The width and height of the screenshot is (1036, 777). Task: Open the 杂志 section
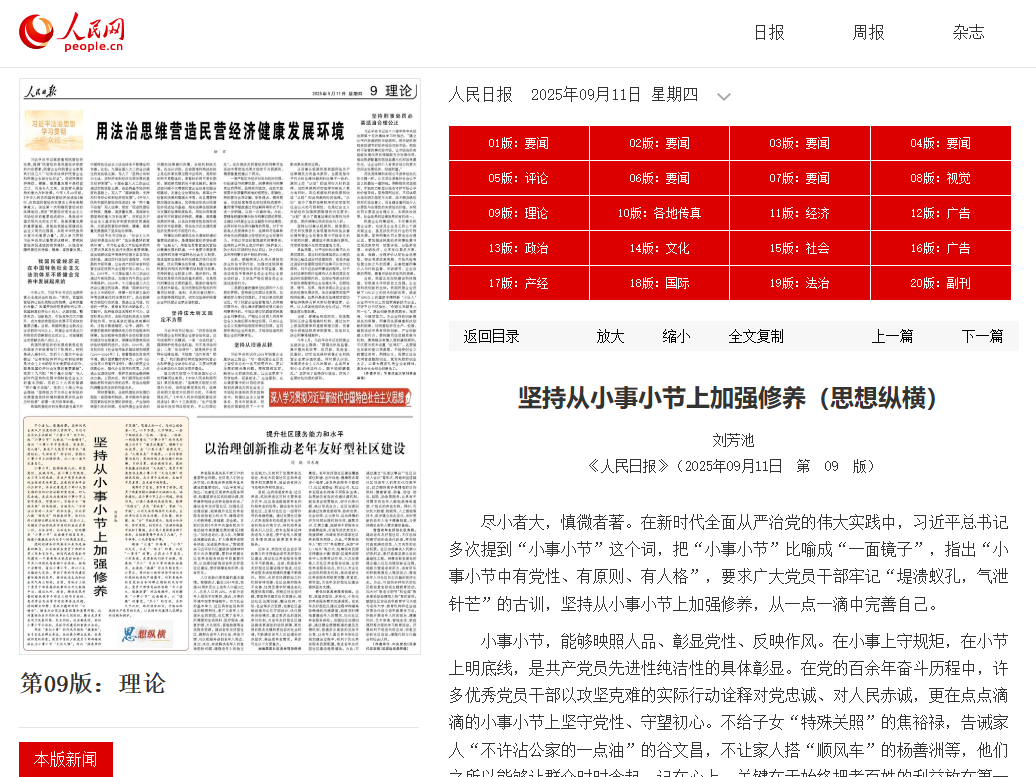click(x=969, y=32)
